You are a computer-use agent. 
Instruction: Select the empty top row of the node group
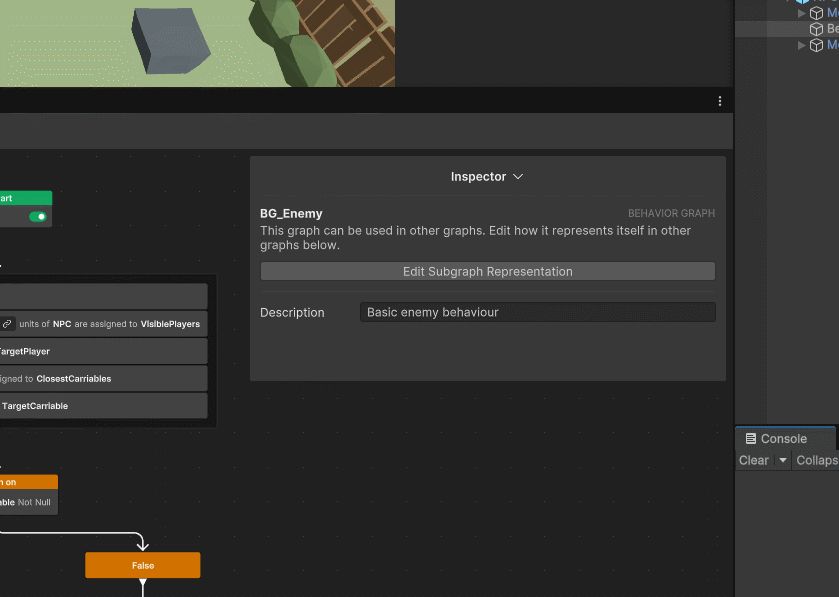coord(103,296)
